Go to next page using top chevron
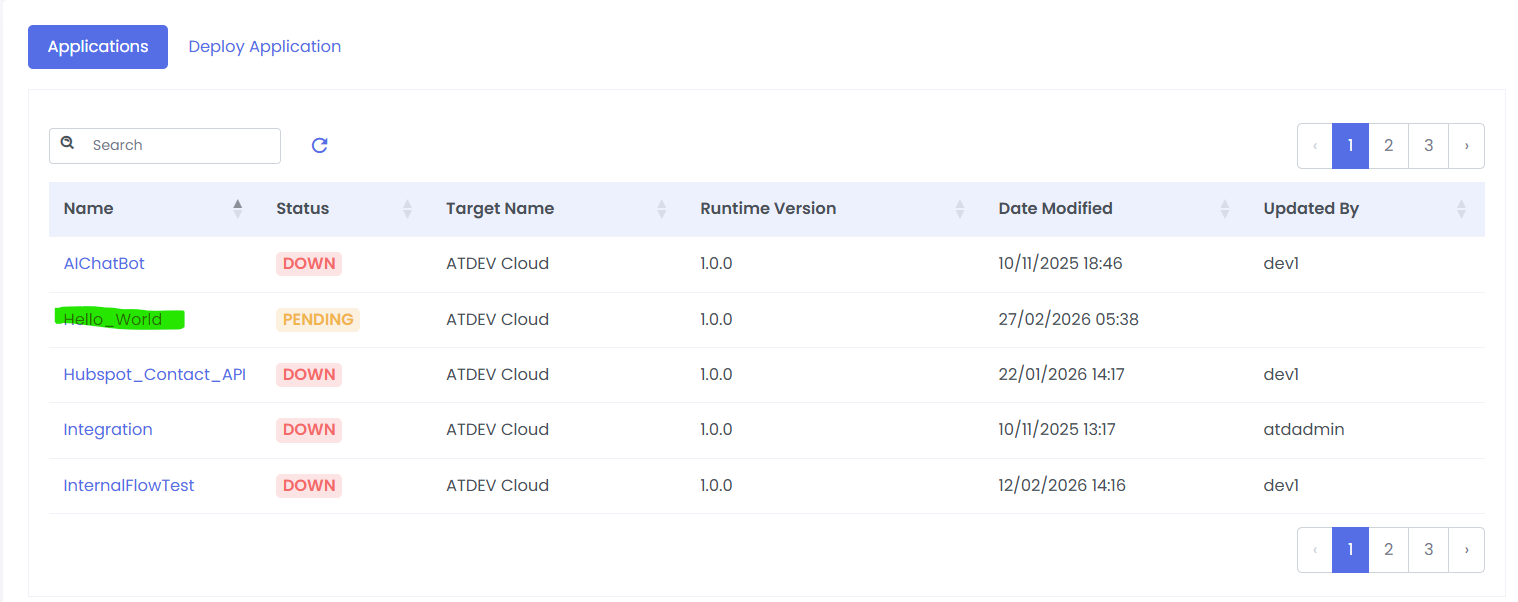This screenshot has height=602, width=1518. [x=1466, y=146]
